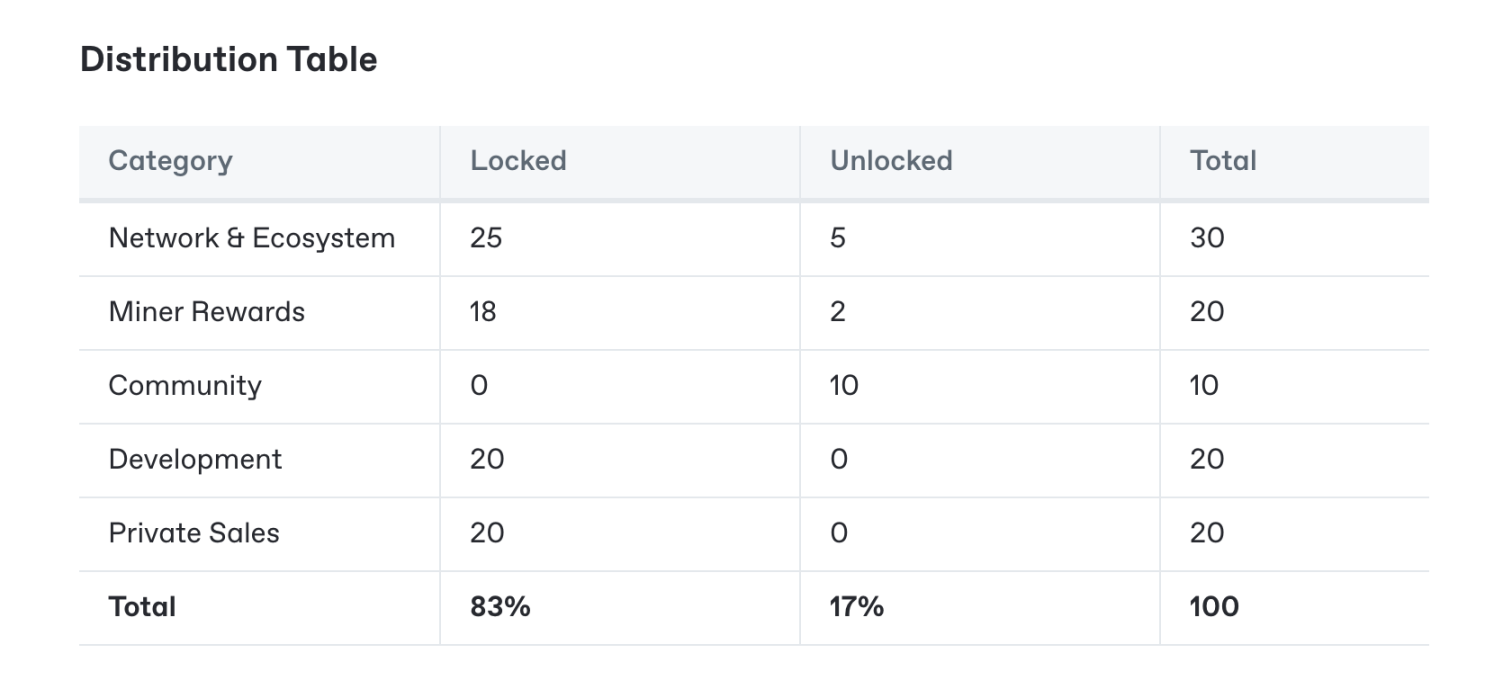This screenshot has height=698, width=1503.
Task: Select the Miner Rewards row label
Action: pos(206,312)
